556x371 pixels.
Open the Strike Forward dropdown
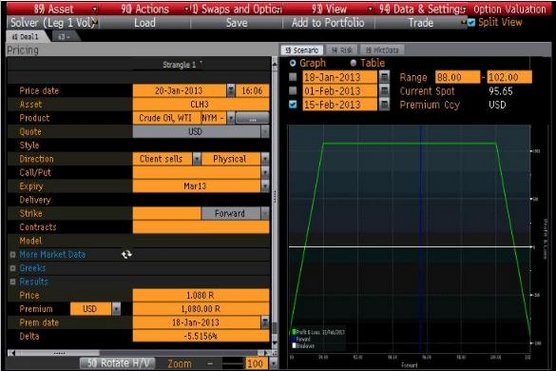click(265, 213)
